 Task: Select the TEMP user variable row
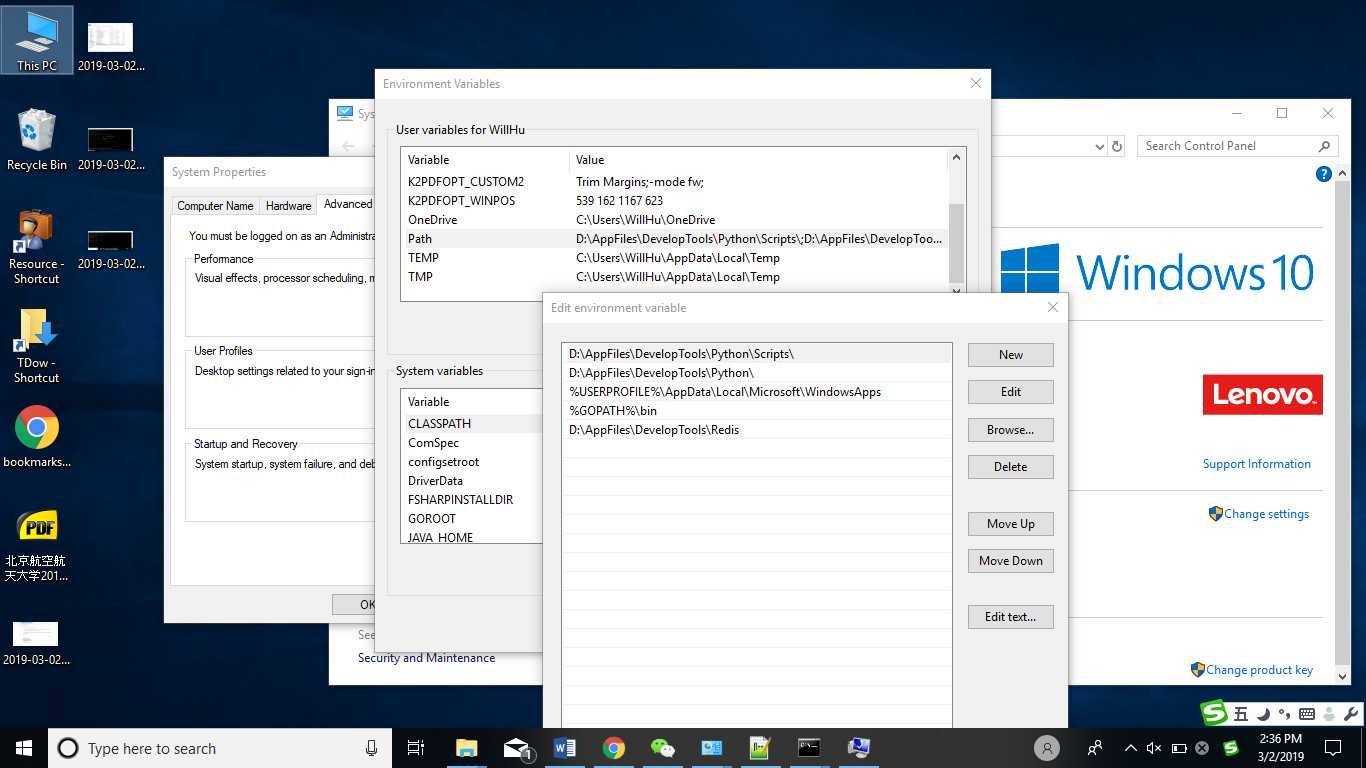coord(675,258)
